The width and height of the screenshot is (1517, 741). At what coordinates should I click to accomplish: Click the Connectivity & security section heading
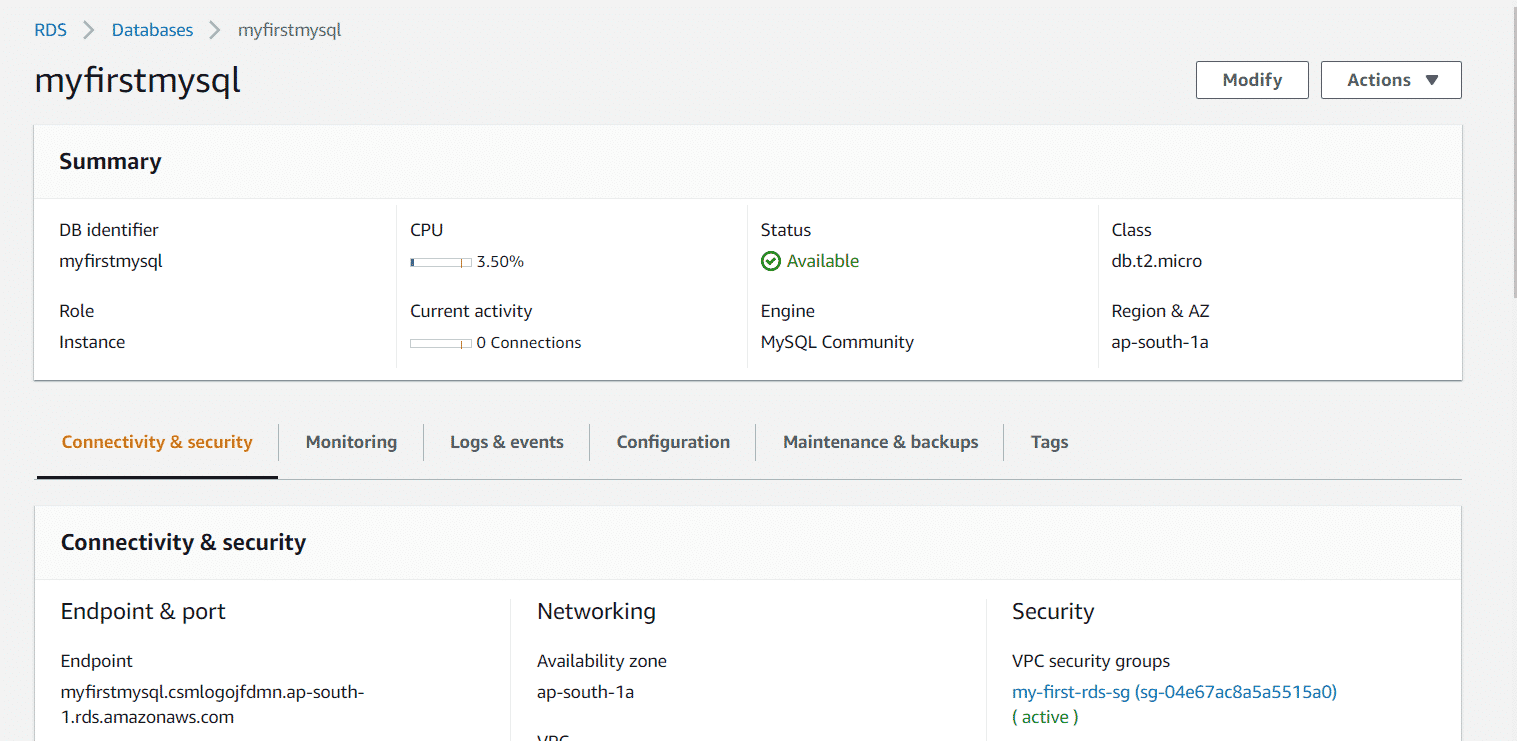183,542
